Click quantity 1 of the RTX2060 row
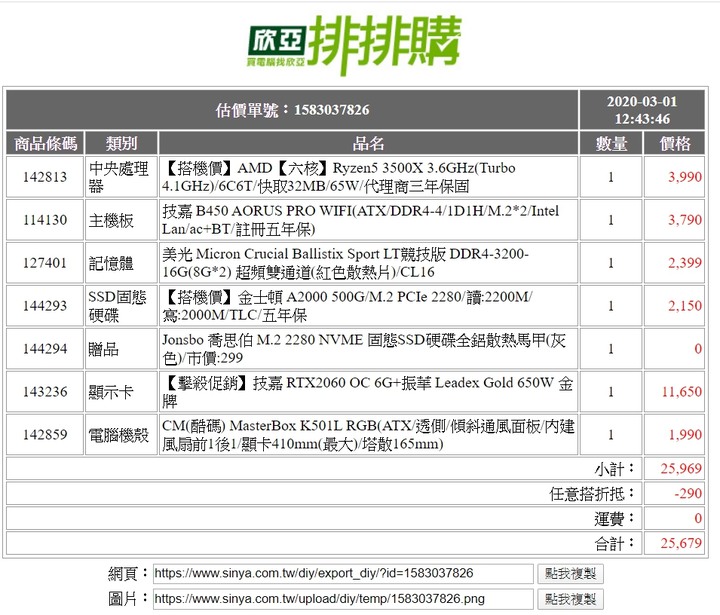 click(x=611, y=392)
